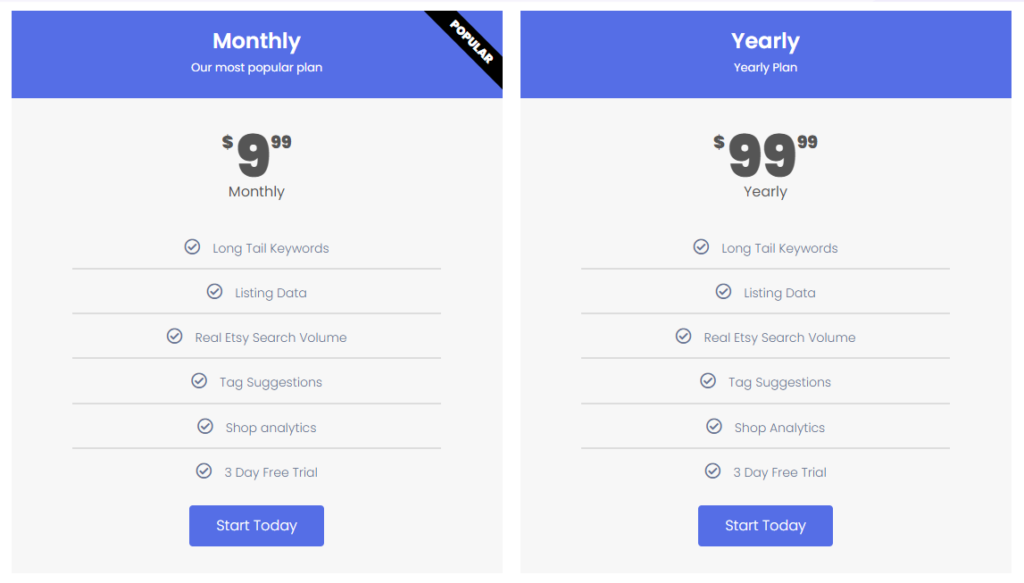Click checkmark beside Yearly Real Etsy Search Volume
Viewport: 1024px width, 583px height.
tap(683, 337)
